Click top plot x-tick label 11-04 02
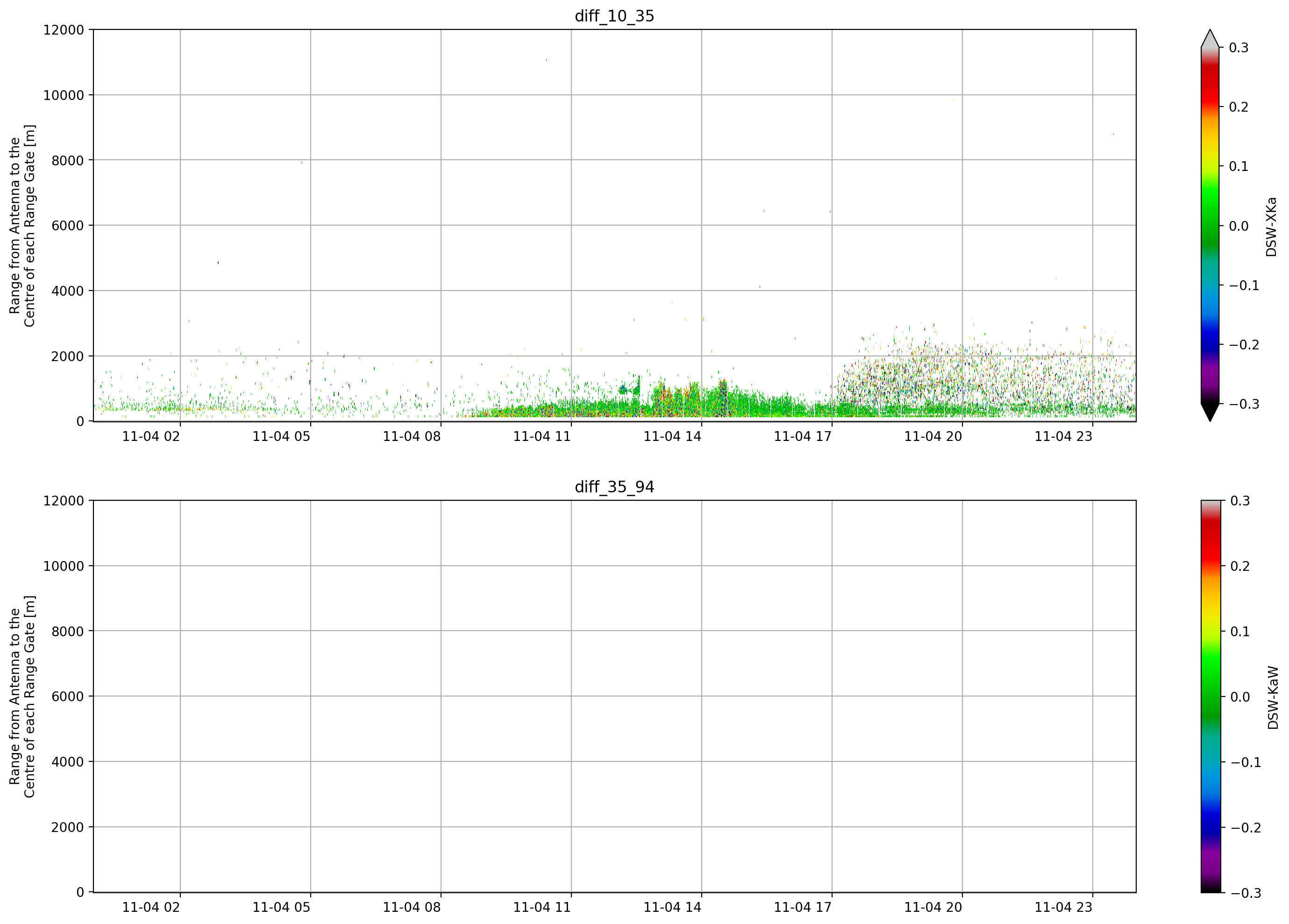Screen dimensions: 1289x924 coord(150,436)
